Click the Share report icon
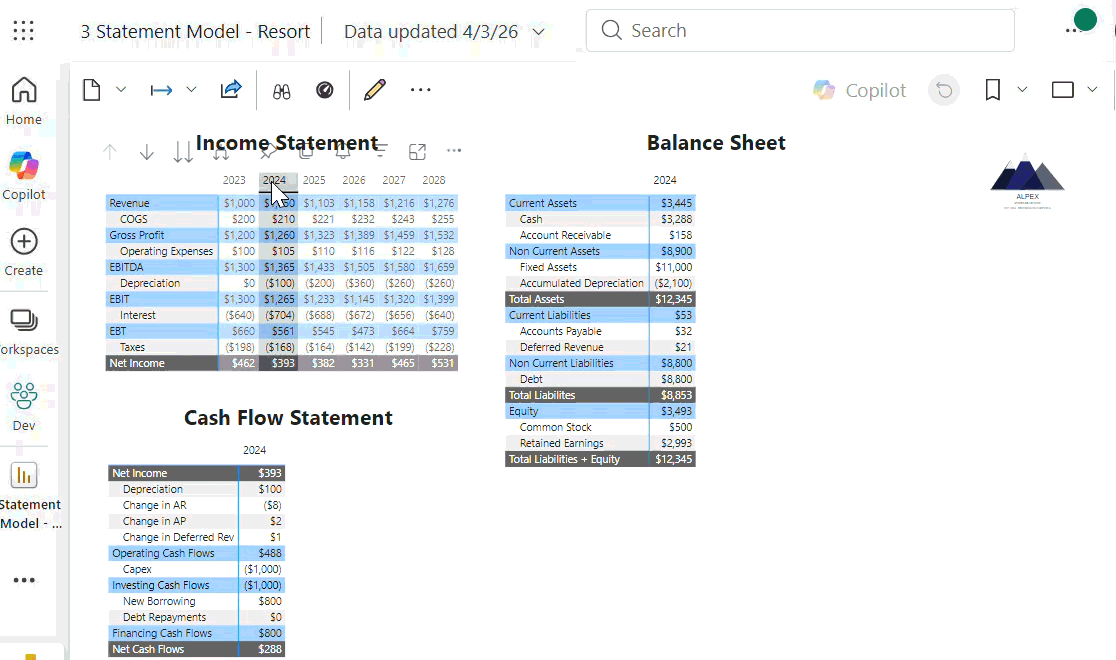This screenshot has height=660, width=1116. (231, 90)
